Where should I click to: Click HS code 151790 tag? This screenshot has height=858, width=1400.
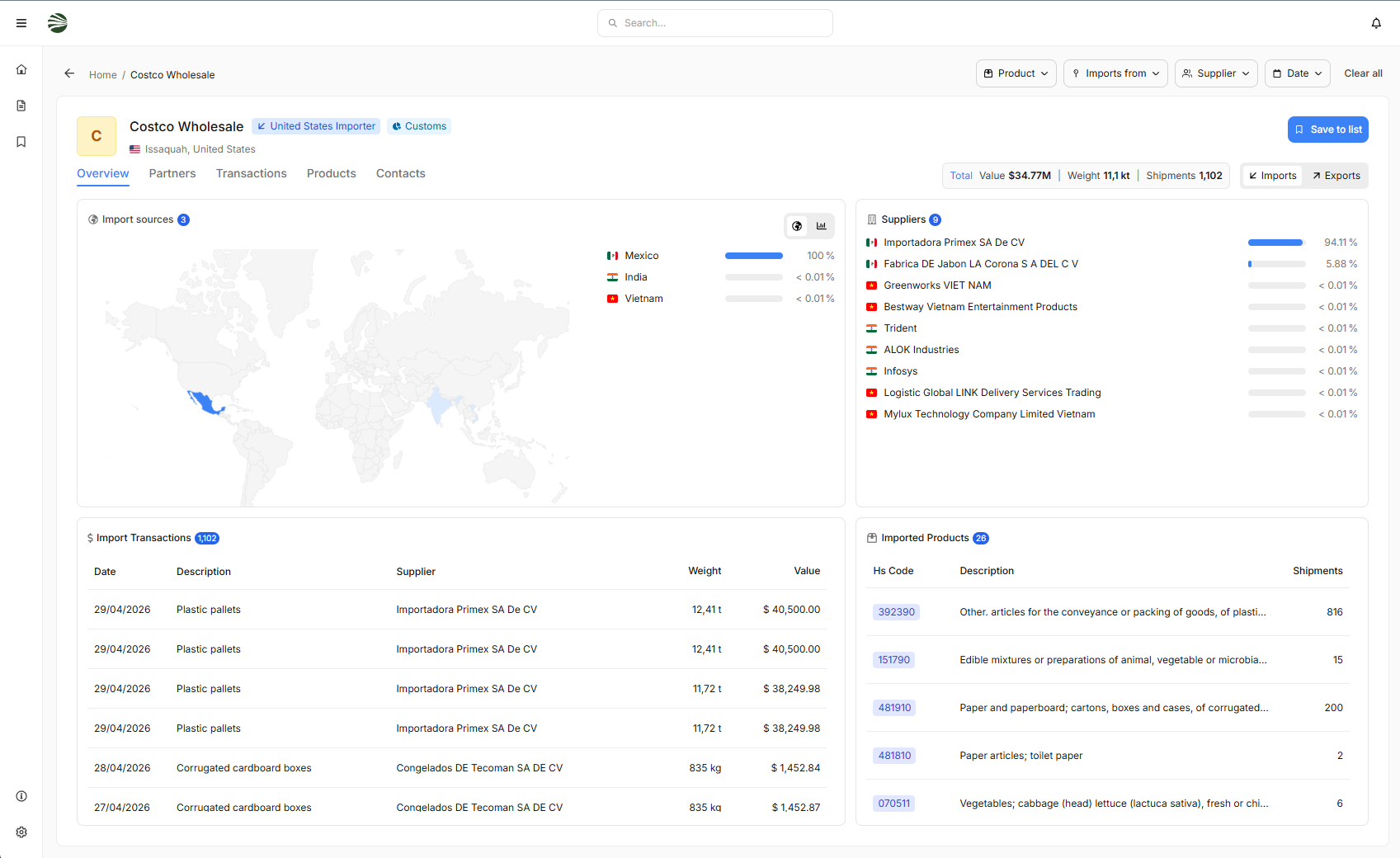click(x=894, y=660)
